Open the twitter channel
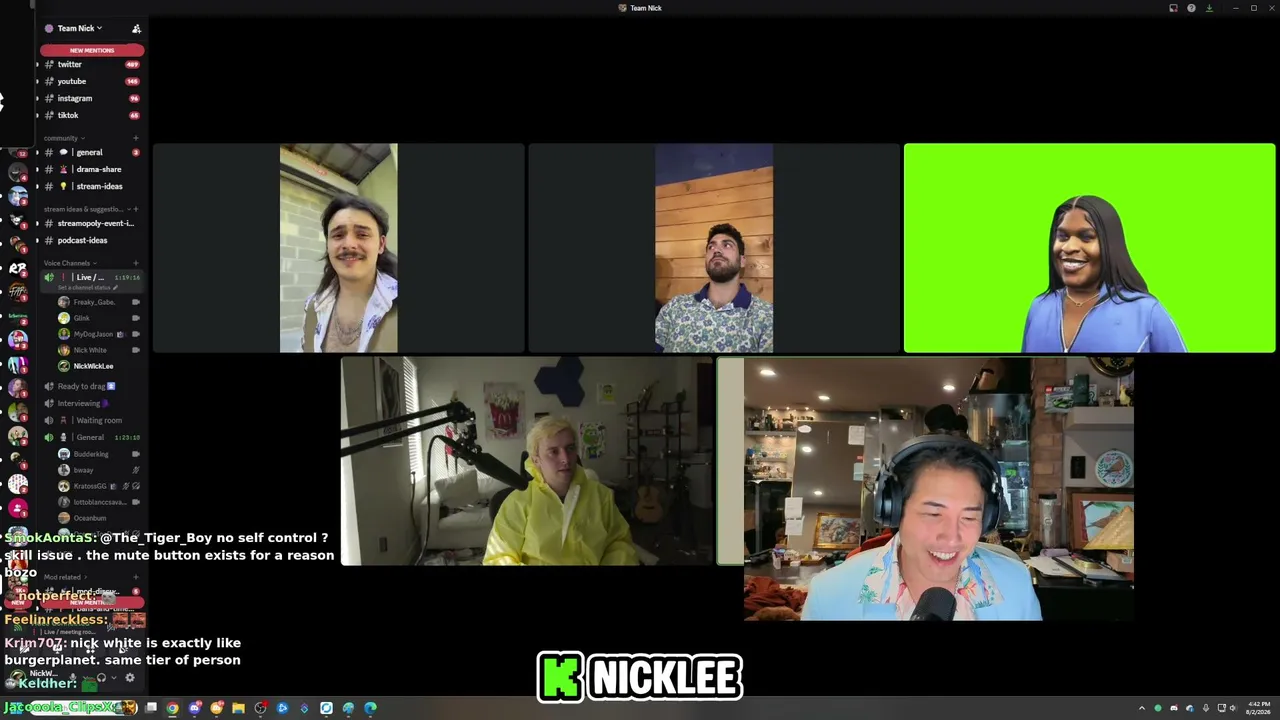 click(x=90, y=64)
